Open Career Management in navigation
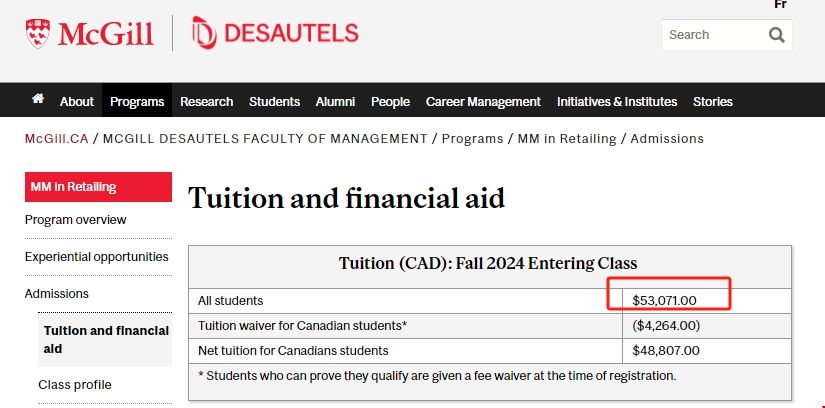This screenshot has height=408, width=825. (x=483, y=101)
